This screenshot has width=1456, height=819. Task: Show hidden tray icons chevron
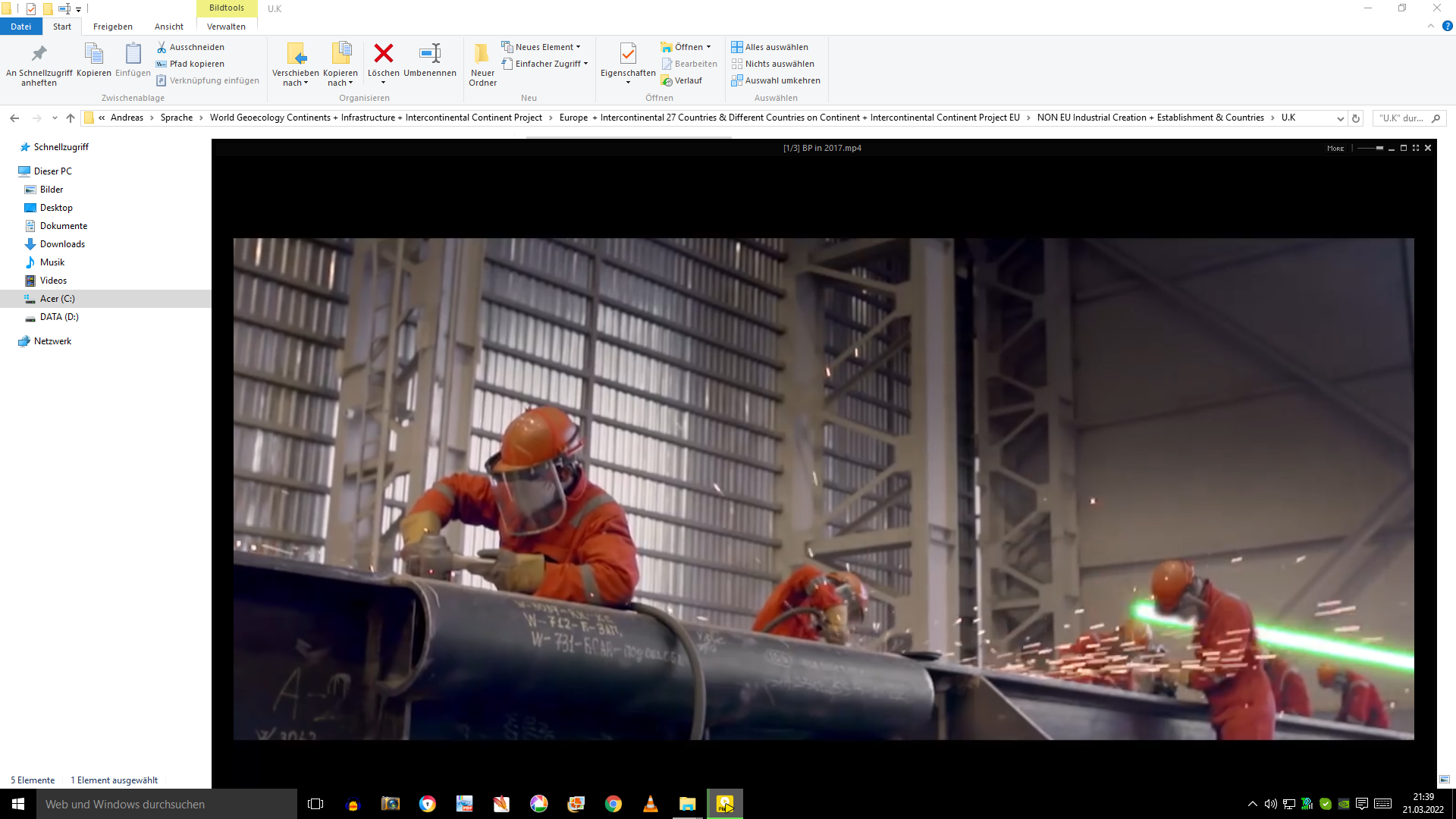[x=1252, y=804]
